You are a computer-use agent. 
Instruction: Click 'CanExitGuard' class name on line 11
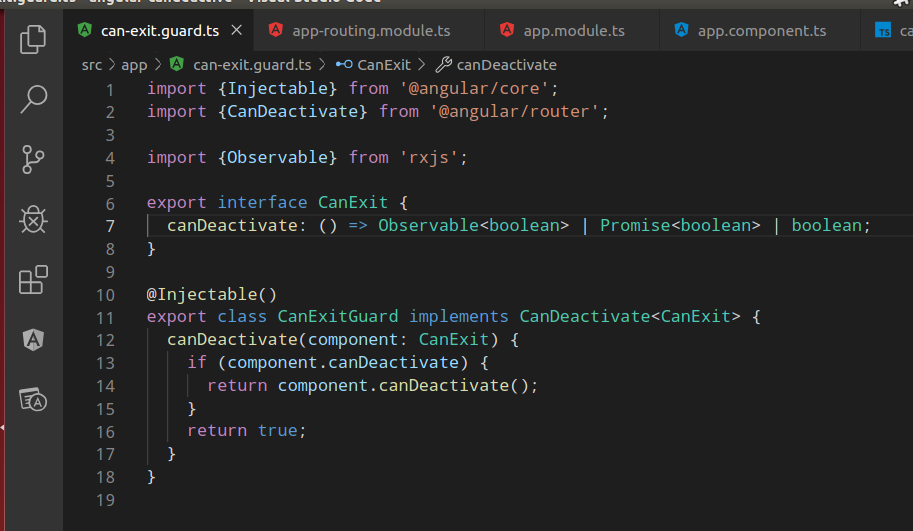(337, 316)
